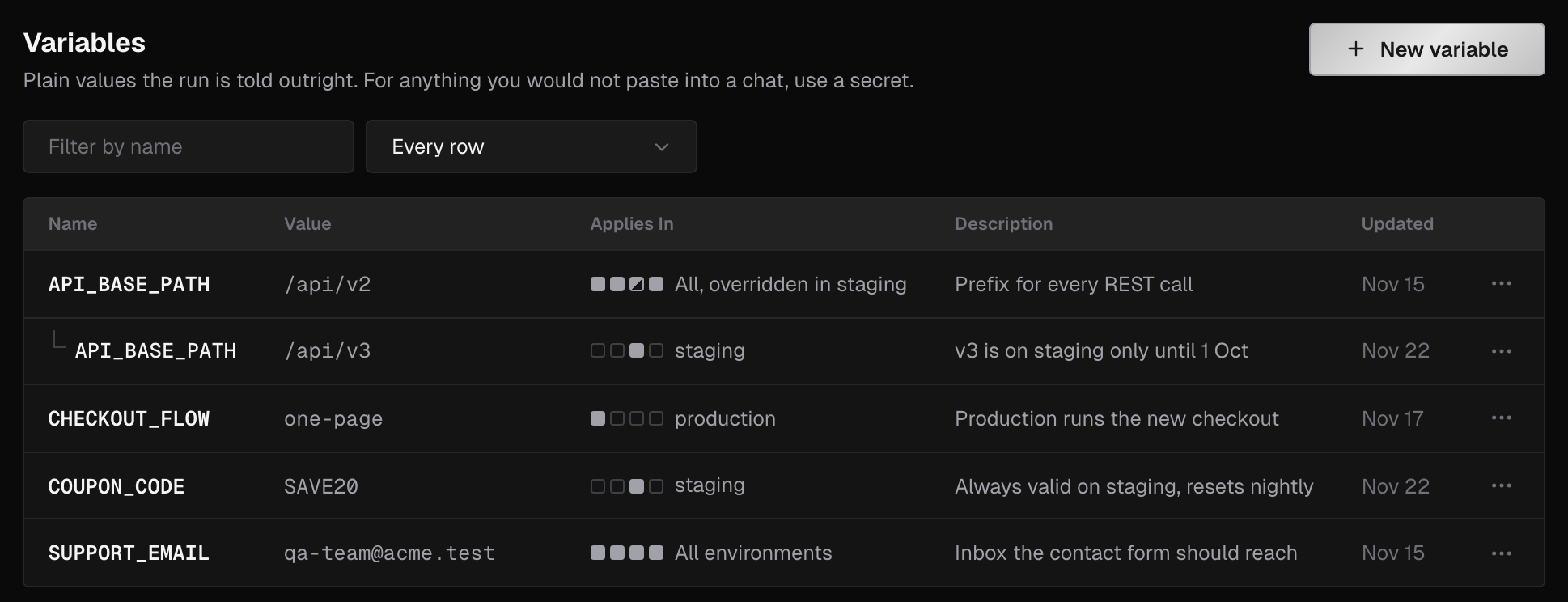Open the SUPPORT_EMAIL row actions menu
The height and width of the screenshot is (602, 1568).
pyautogui.click(x=1502, y=553)
